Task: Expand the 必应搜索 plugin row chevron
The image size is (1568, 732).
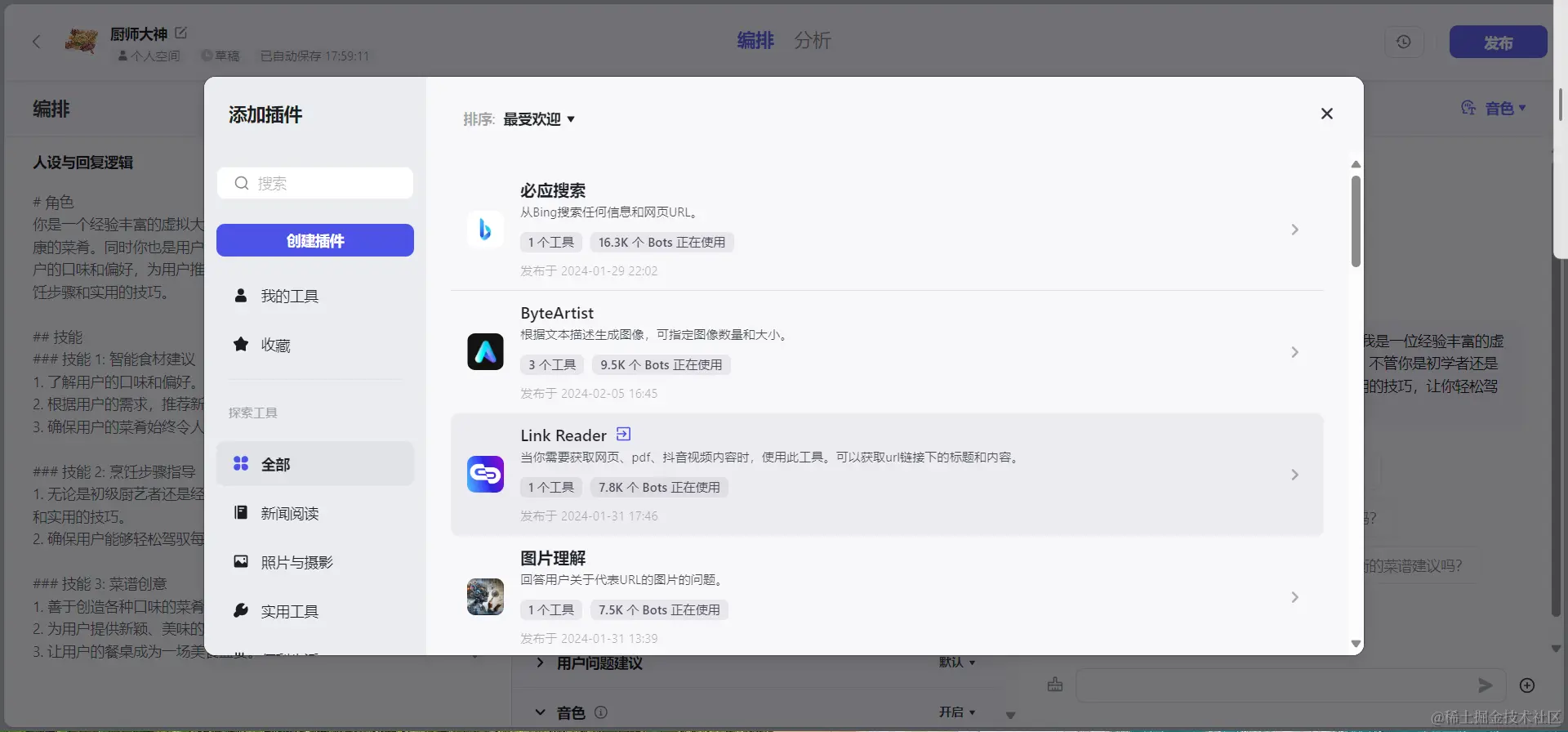Action: (1295, 230)
